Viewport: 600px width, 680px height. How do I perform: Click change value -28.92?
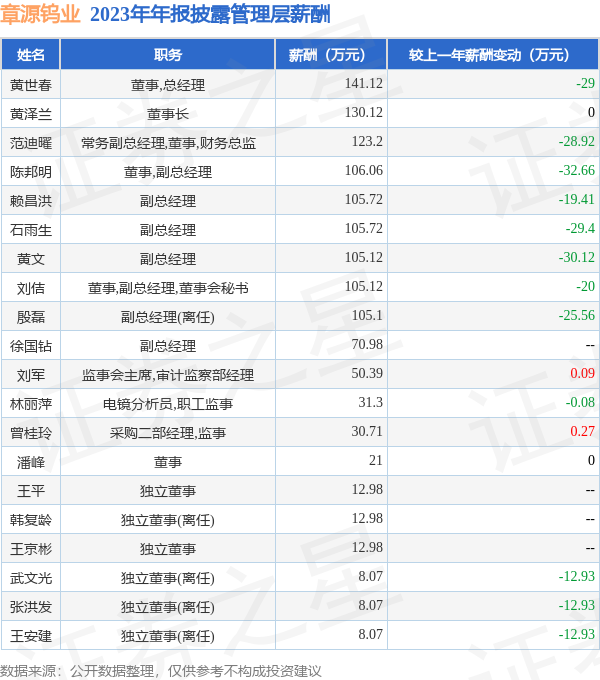pos(577,141)
